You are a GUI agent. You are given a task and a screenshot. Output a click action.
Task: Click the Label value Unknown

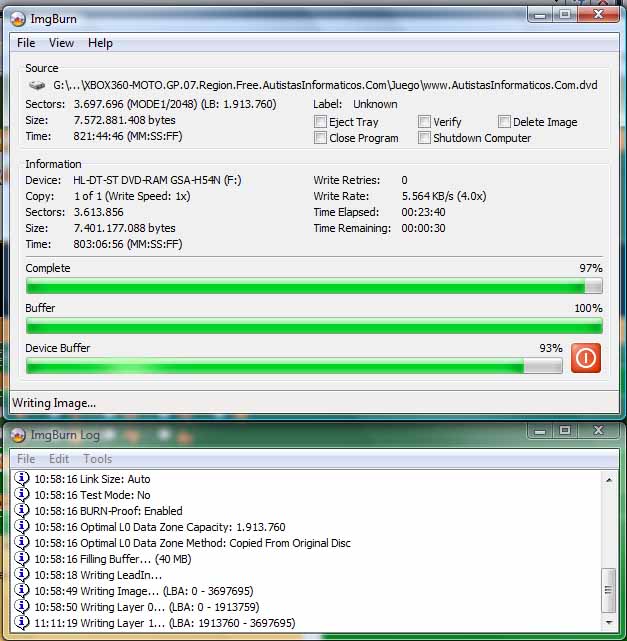point(375,104)
